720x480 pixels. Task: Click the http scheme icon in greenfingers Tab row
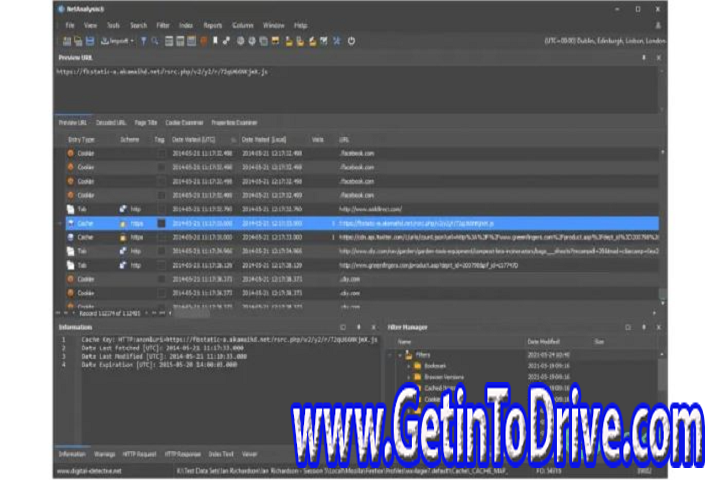123,265
